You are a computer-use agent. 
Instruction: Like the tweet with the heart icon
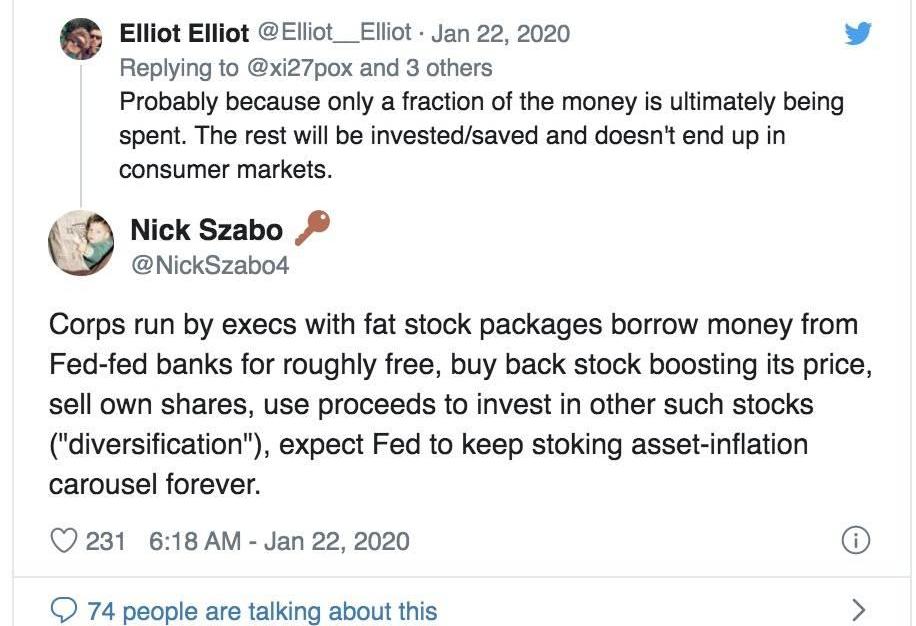click(64, 541)
